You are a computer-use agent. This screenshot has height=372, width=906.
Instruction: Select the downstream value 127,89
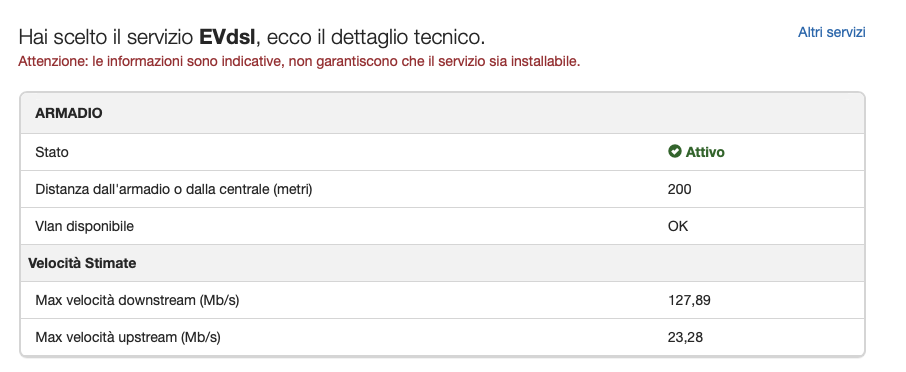point(689,300)
